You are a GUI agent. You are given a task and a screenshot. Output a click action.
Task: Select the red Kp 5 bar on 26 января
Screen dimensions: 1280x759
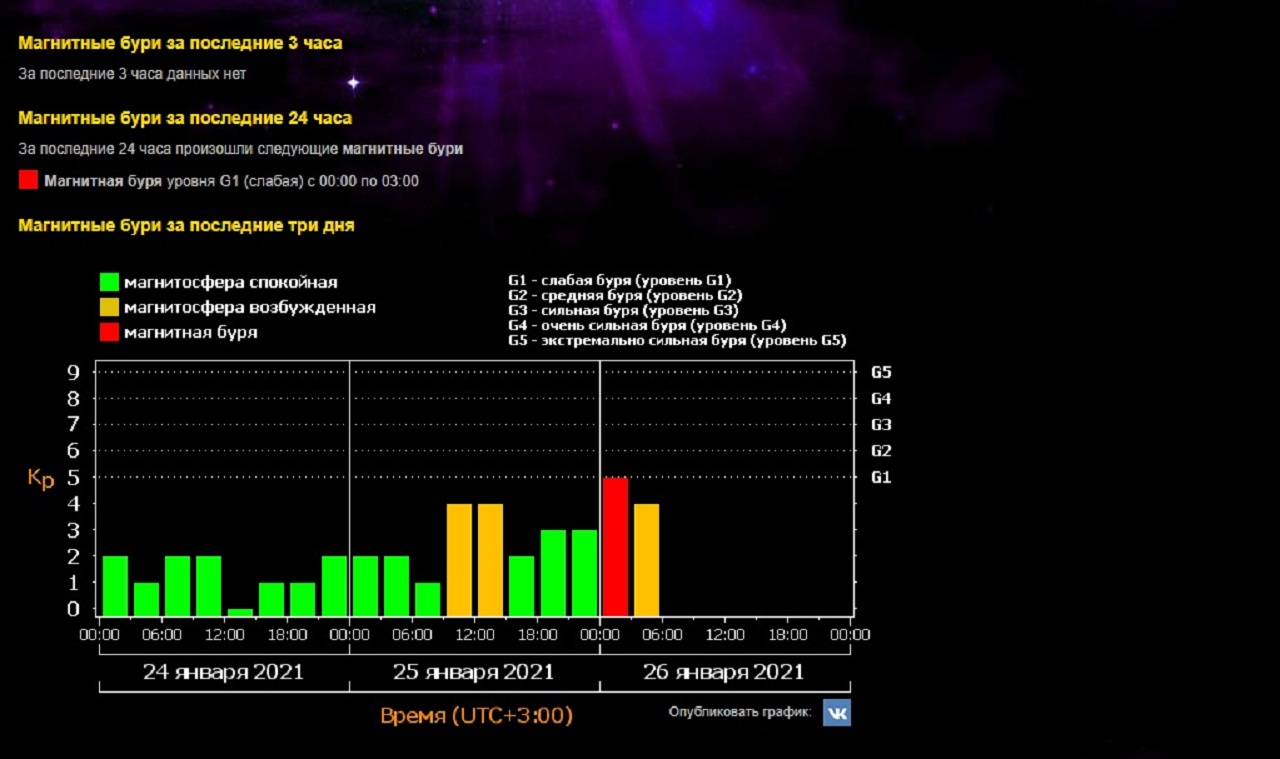pyautogui.click(x=615, y=547)
